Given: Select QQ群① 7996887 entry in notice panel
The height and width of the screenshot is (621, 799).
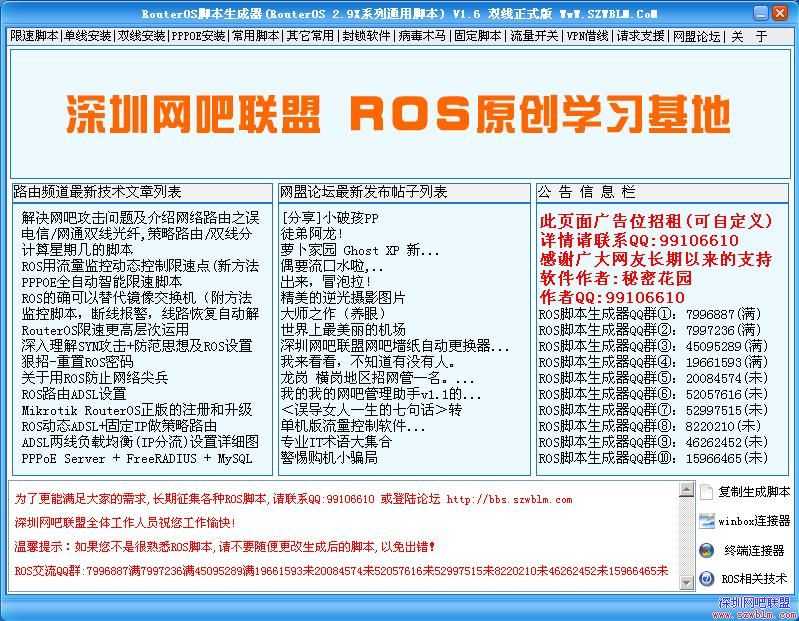Looking at the screenshot, I should point(650,314).
